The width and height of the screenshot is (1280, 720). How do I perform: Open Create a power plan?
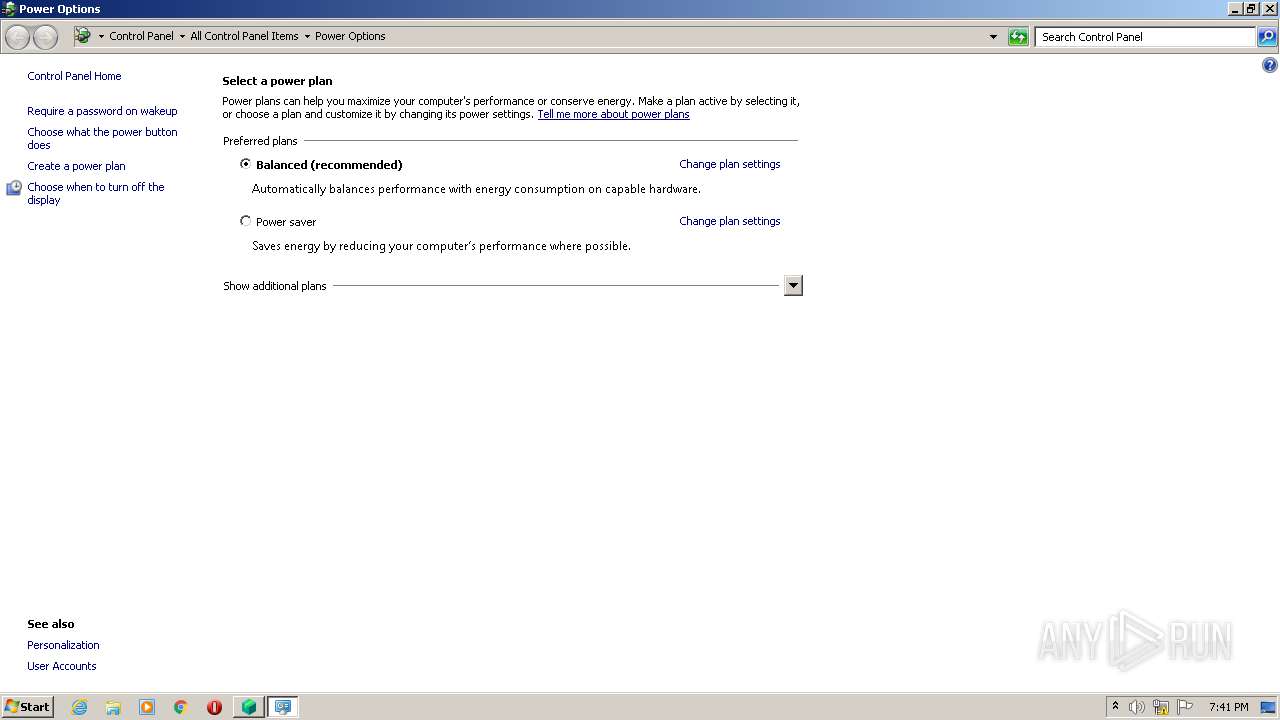pyautogui.click(x=76, y=166)
